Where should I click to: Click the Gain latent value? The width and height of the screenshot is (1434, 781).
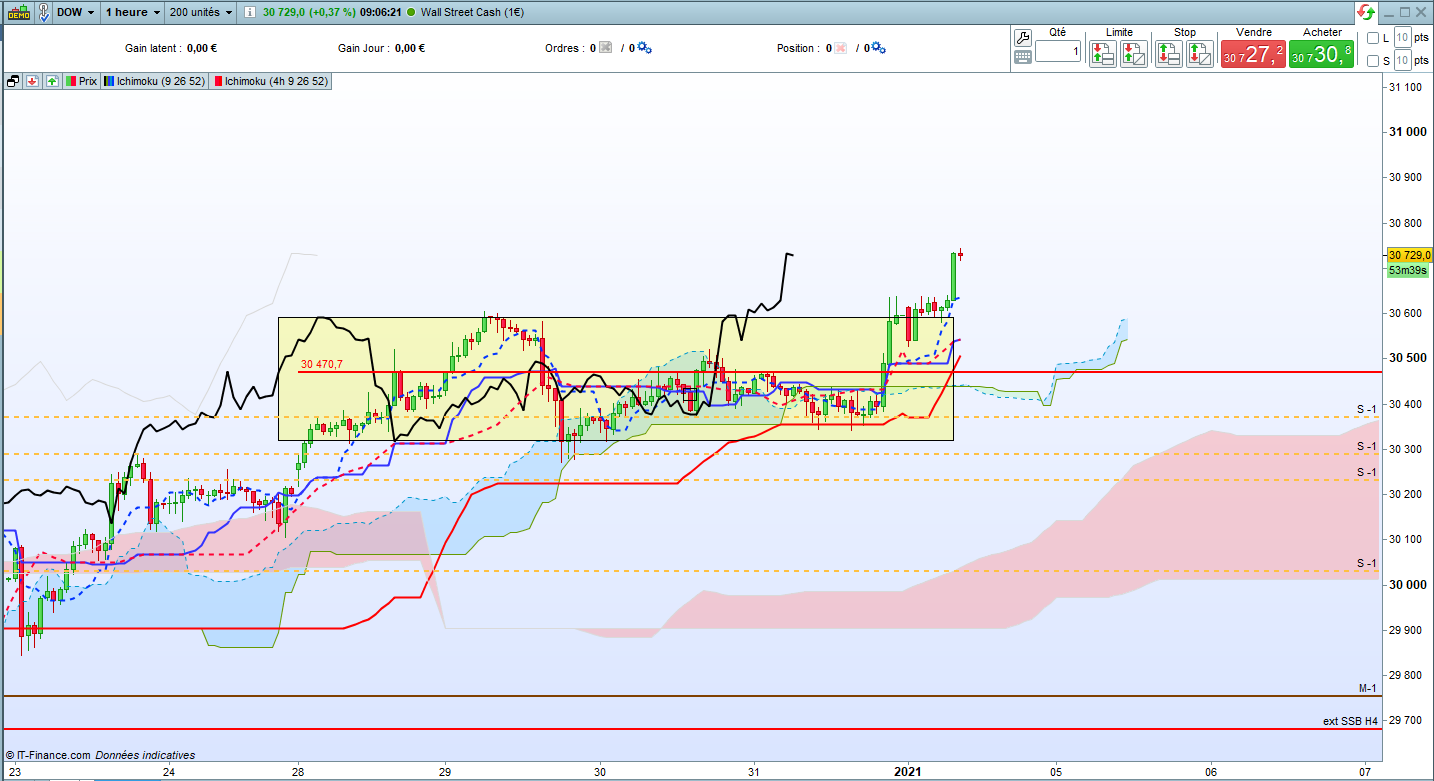pos(202,47)
